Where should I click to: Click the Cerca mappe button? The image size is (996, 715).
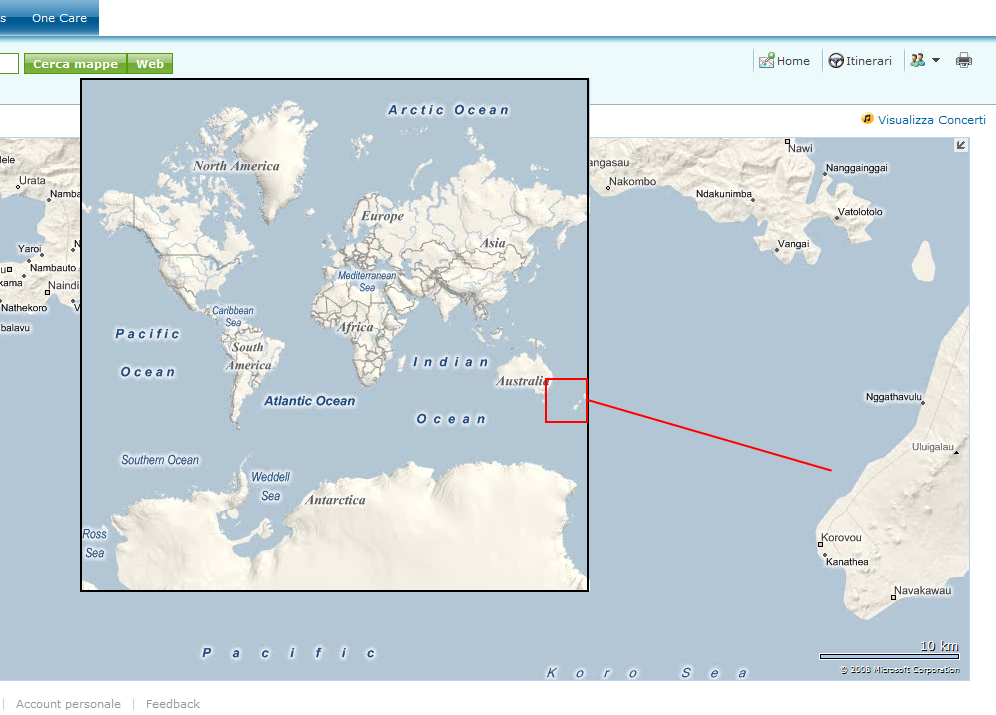[x=76, y=63]
